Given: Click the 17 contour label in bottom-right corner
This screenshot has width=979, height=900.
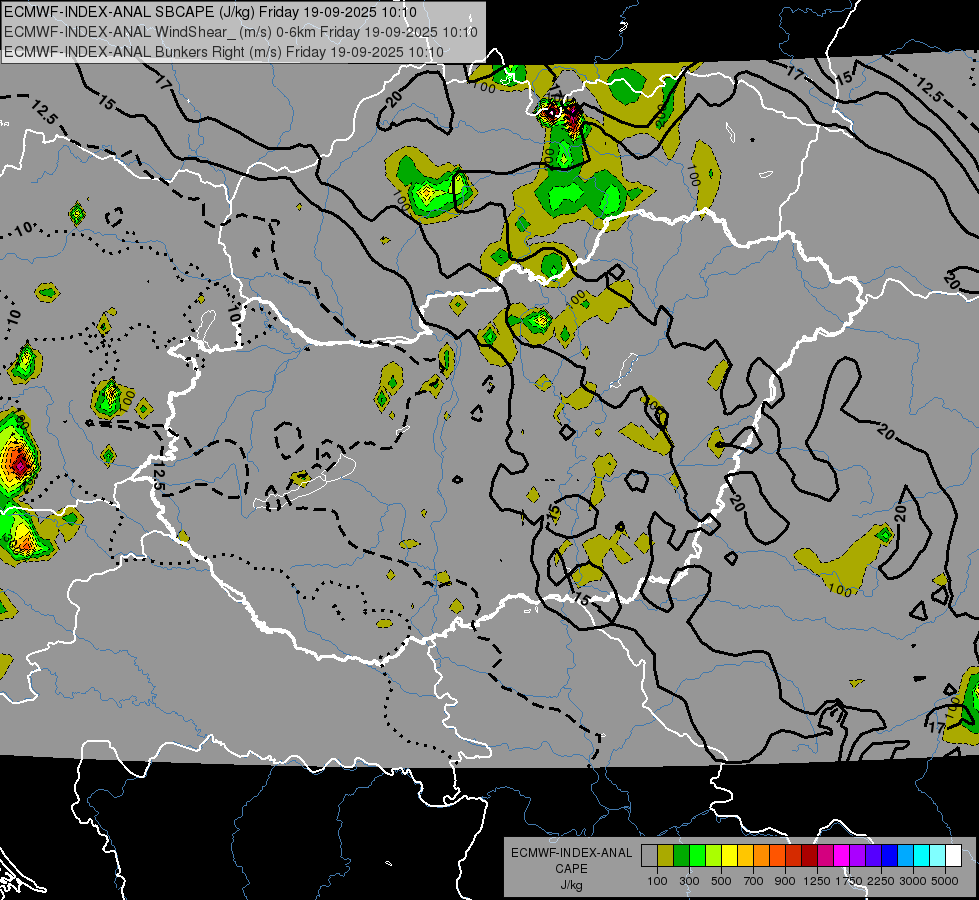Looking at the screenshot, I should pyautogui.click(x=961, y=727).
